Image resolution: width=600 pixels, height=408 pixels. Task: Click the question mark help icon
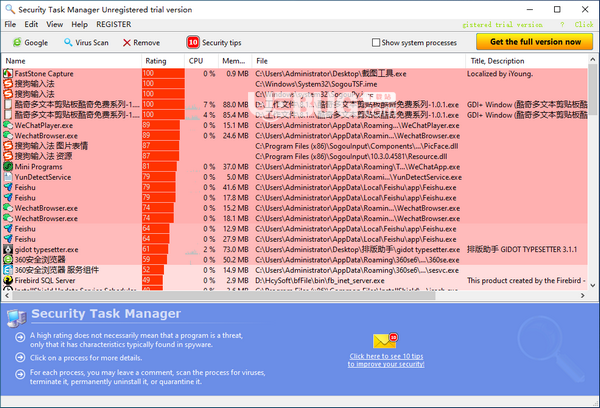point(562,24)
